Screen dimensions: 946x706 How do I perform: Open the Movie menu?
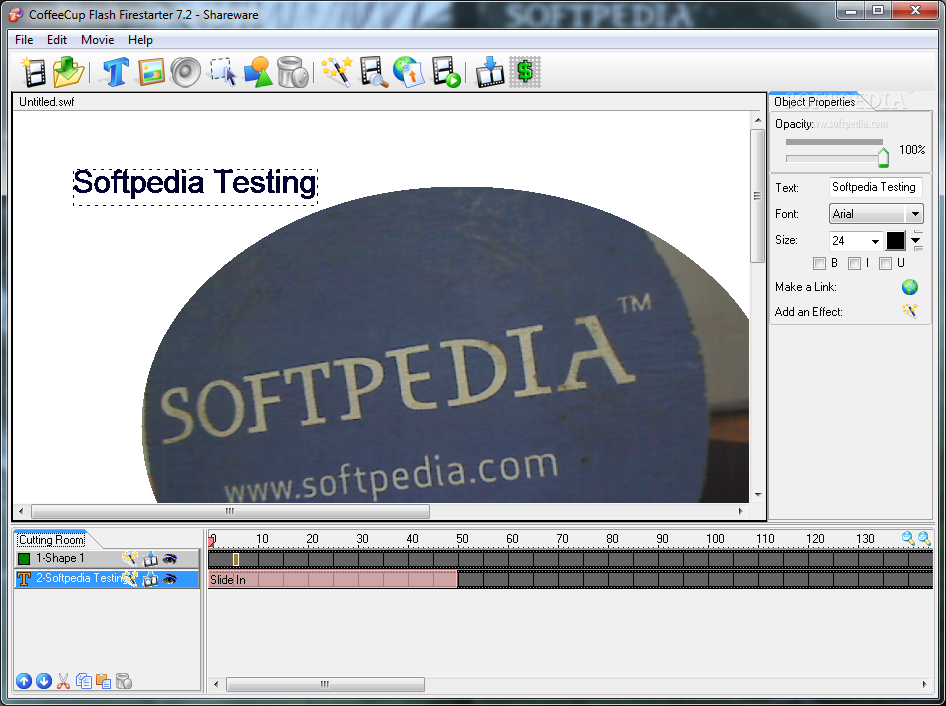(98, 40)
